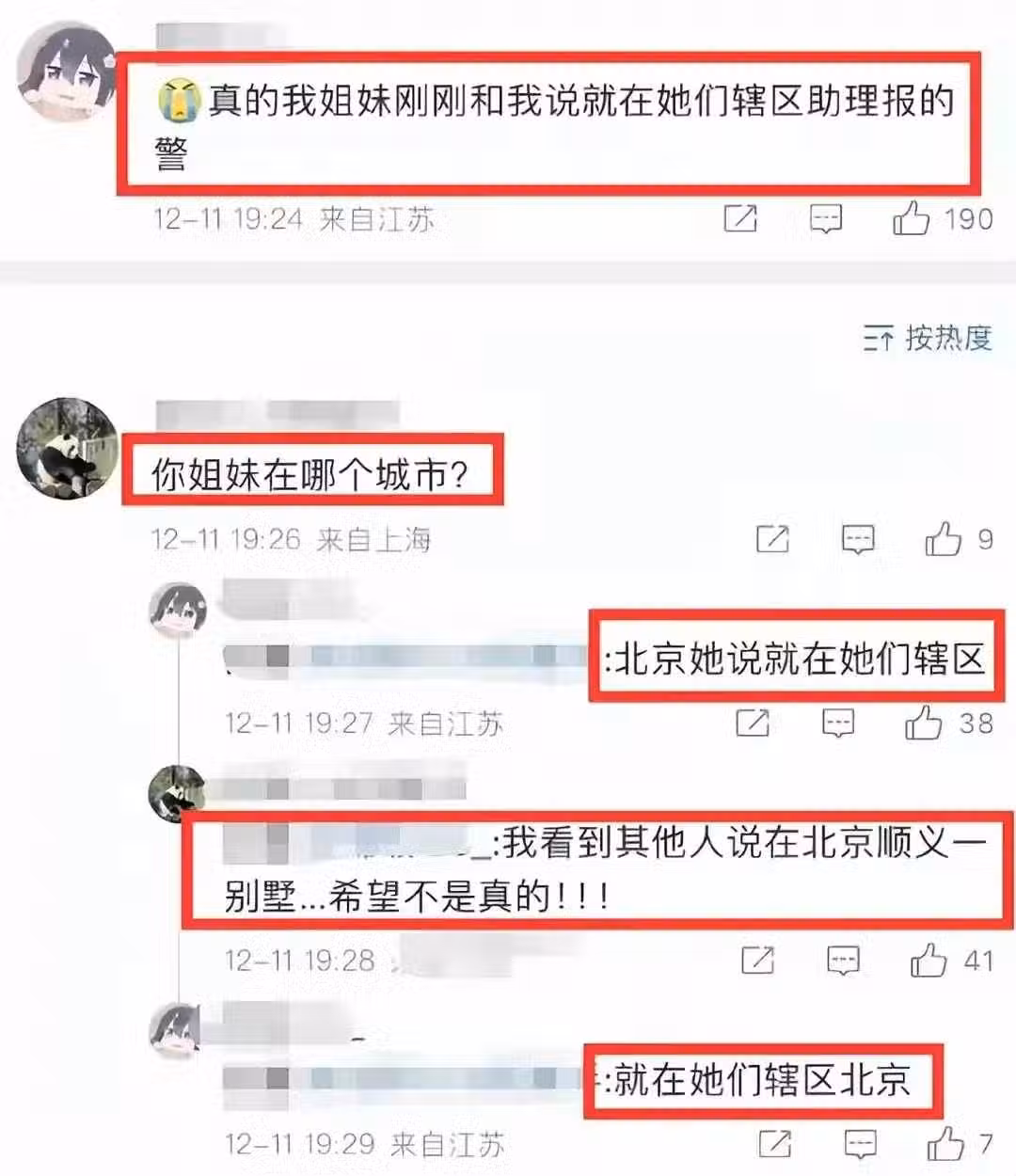Share the 19:27 reply with 38 likes
This screenshot has height=1176, width=1016.
[752, 723]
